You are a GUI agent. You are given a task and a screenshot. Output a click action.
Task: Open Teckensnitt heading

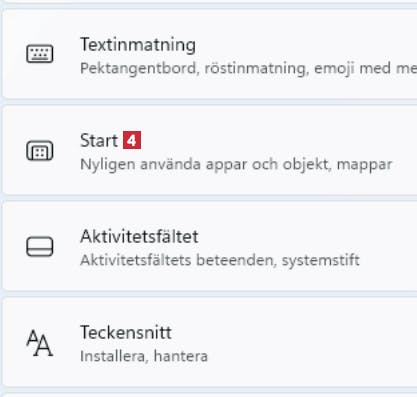(126, 332)
